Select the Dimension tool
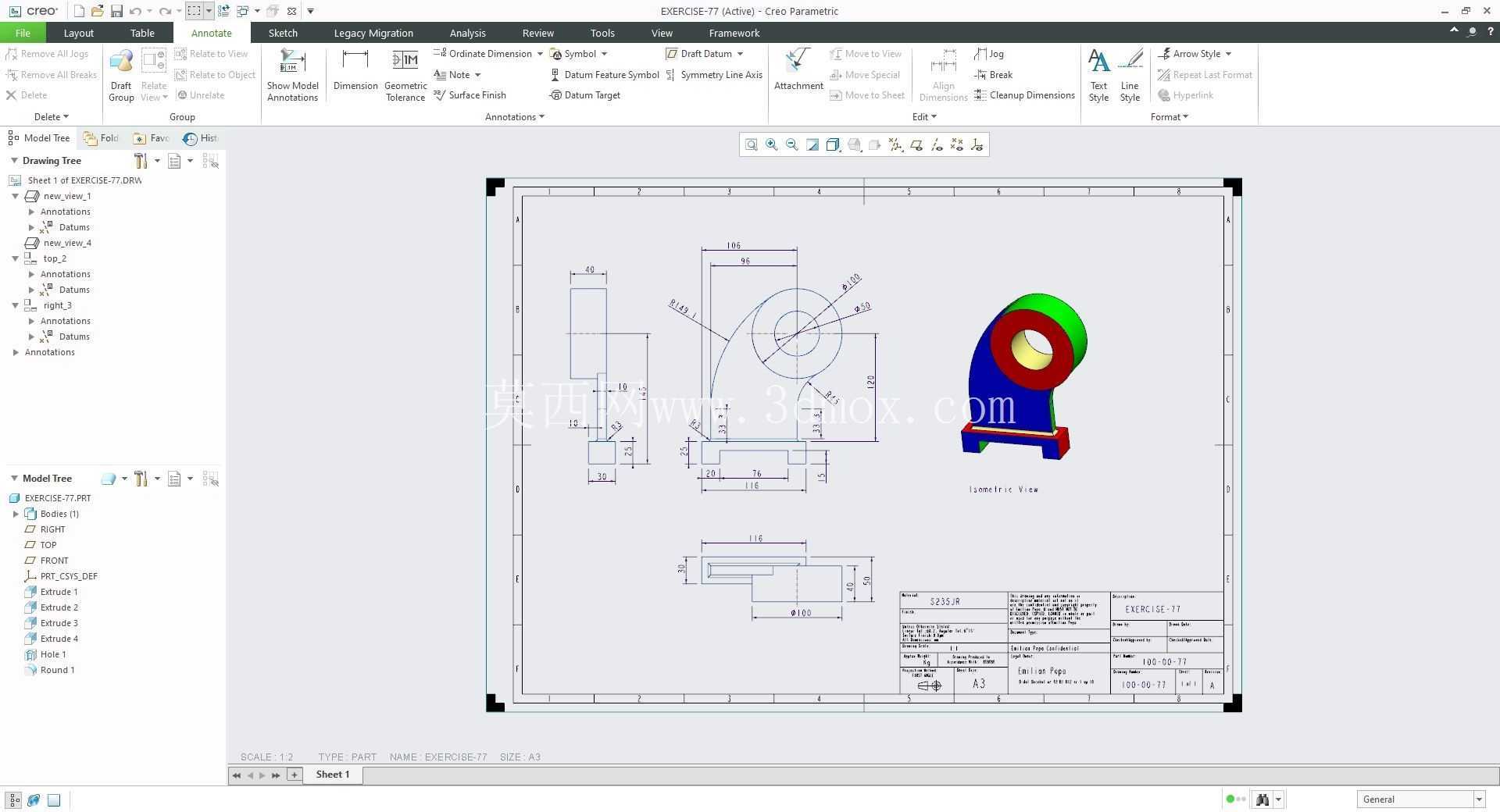1500x812 pixels. [355, 70]
